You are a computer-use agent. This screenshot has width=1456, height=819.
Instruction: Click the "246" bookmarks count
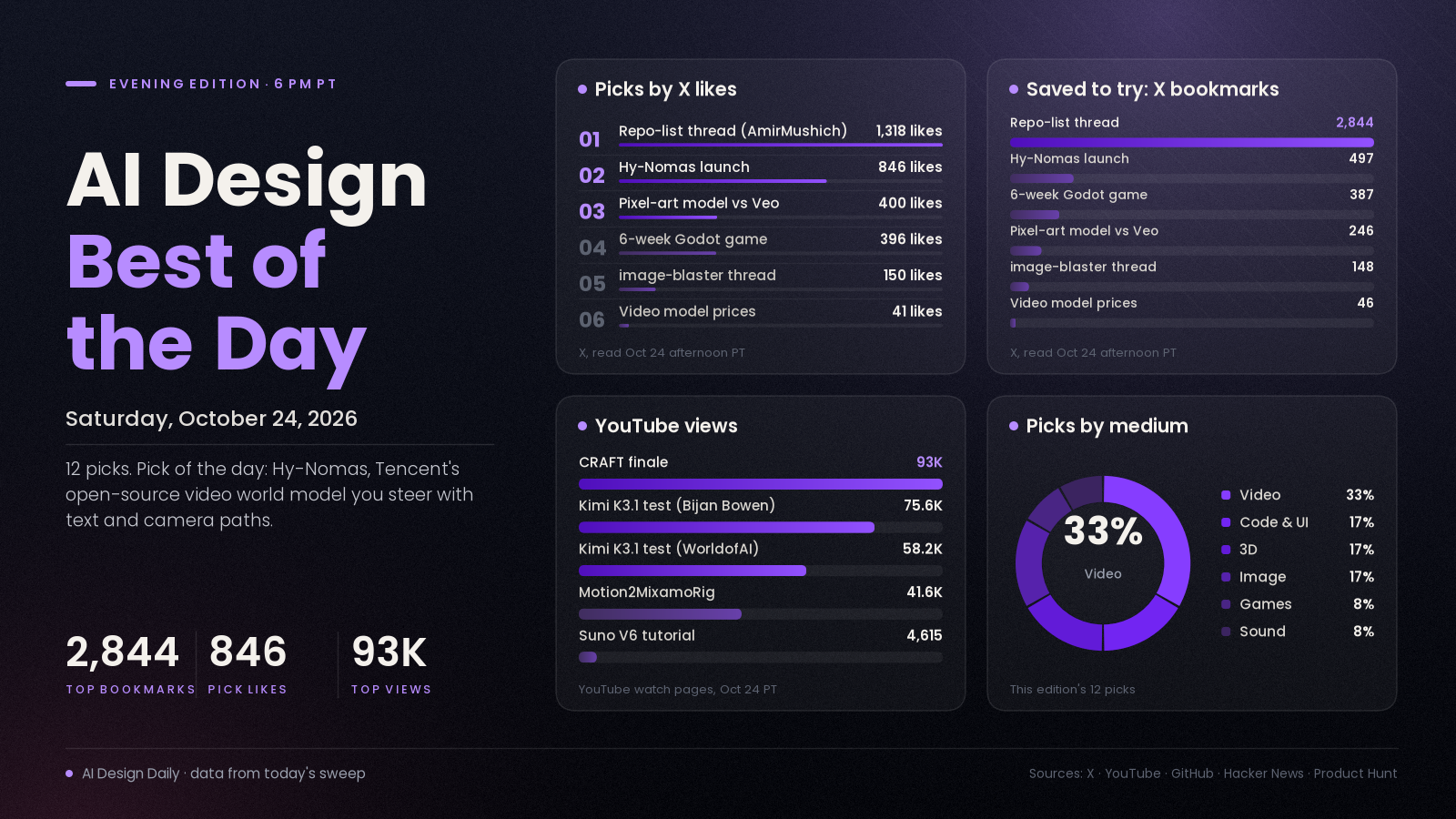(x=1361, y=231)
